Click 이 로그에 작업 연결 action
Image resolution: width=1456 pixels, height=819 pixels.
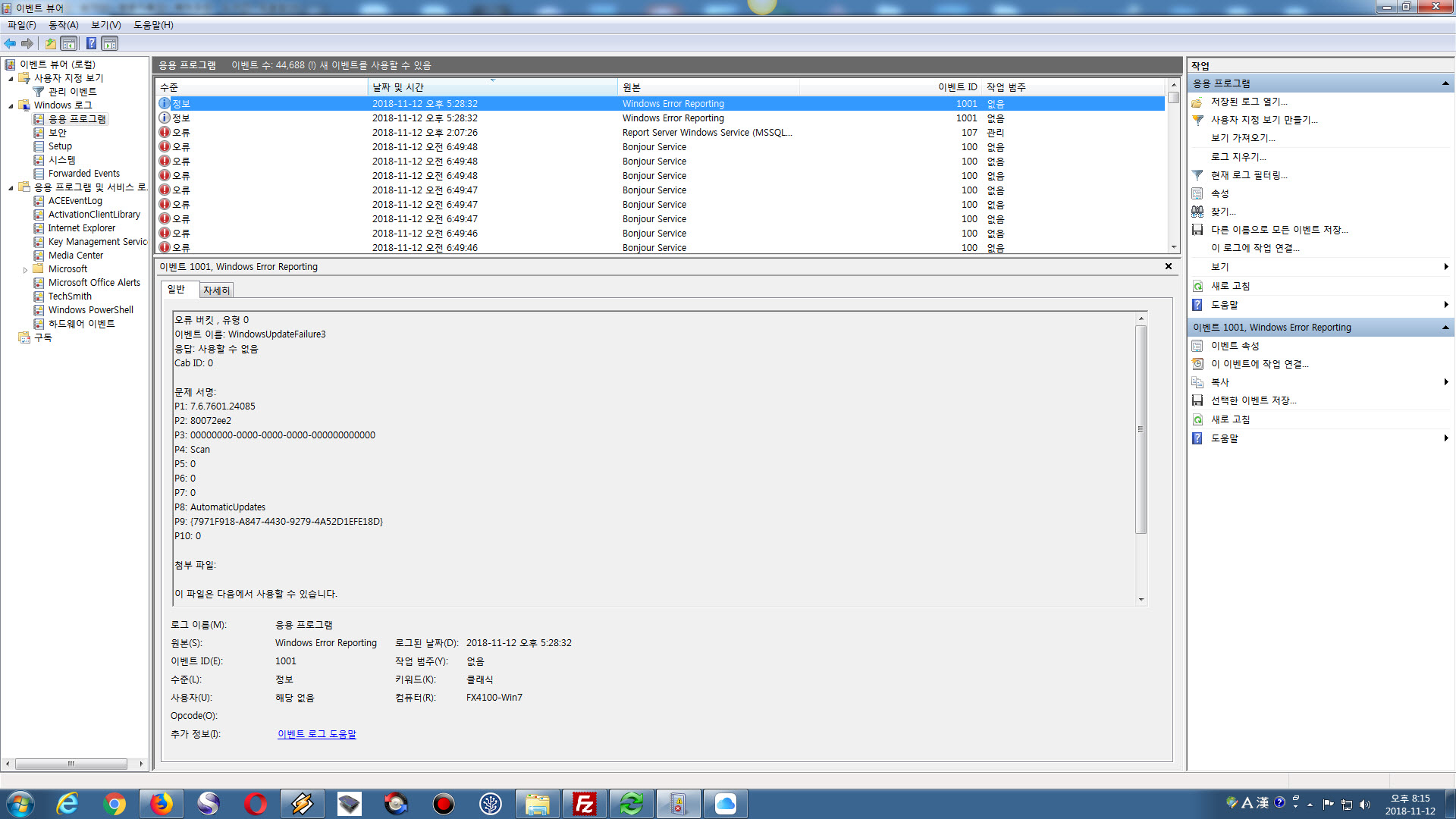(1255, 248)
